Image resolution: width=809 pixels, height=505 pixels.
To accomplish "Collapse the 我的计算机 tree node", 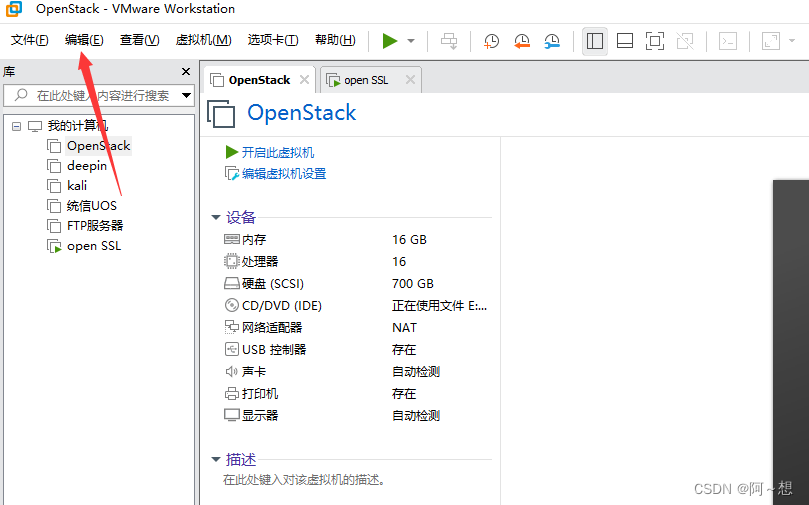I will tap(17, 126).
